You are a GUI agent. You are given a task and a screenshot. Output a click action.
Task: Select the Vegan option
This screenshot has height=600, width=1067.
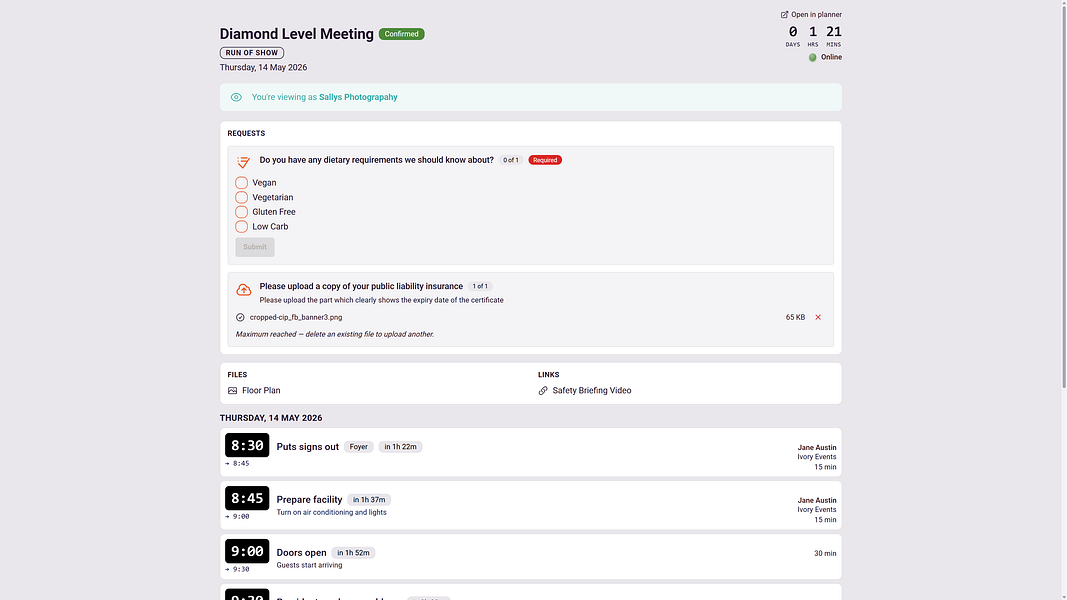[242, 183]
